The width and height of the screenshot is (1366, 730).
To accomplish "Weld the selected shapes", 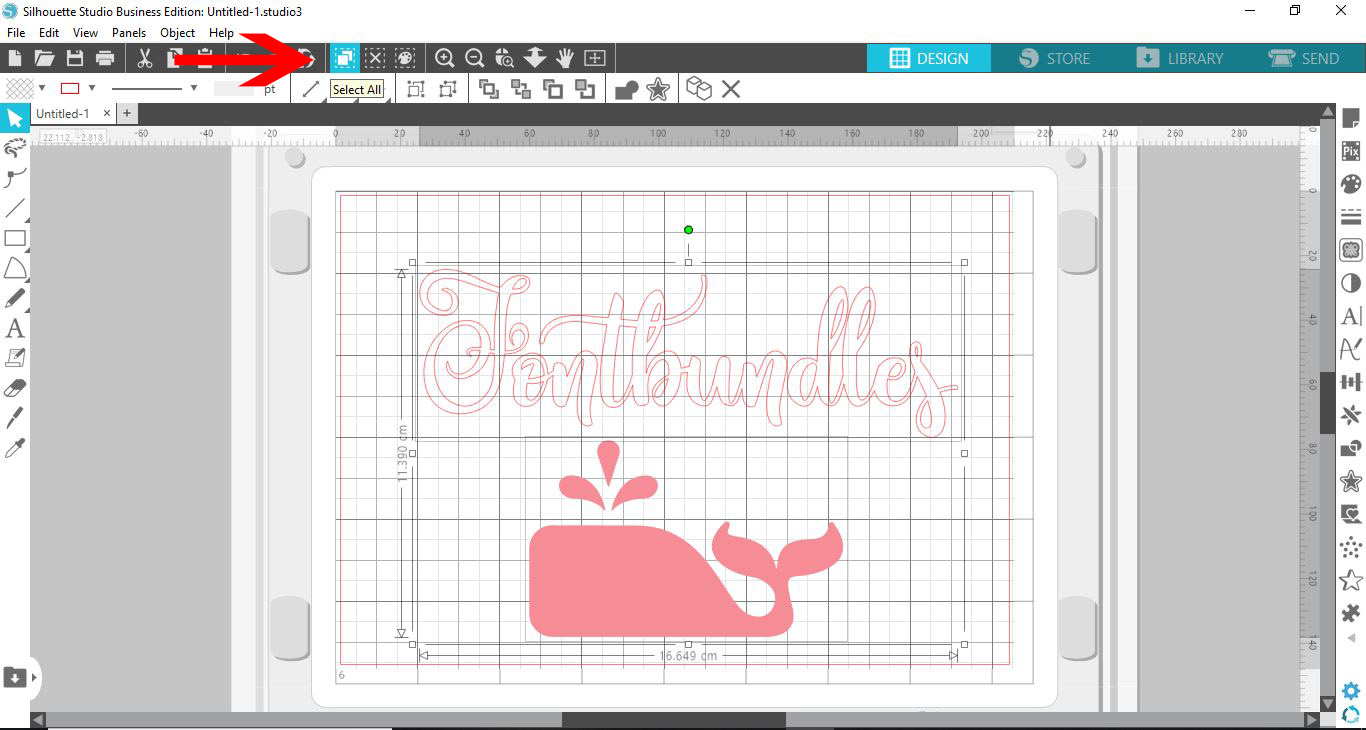I will pos(627,90).
